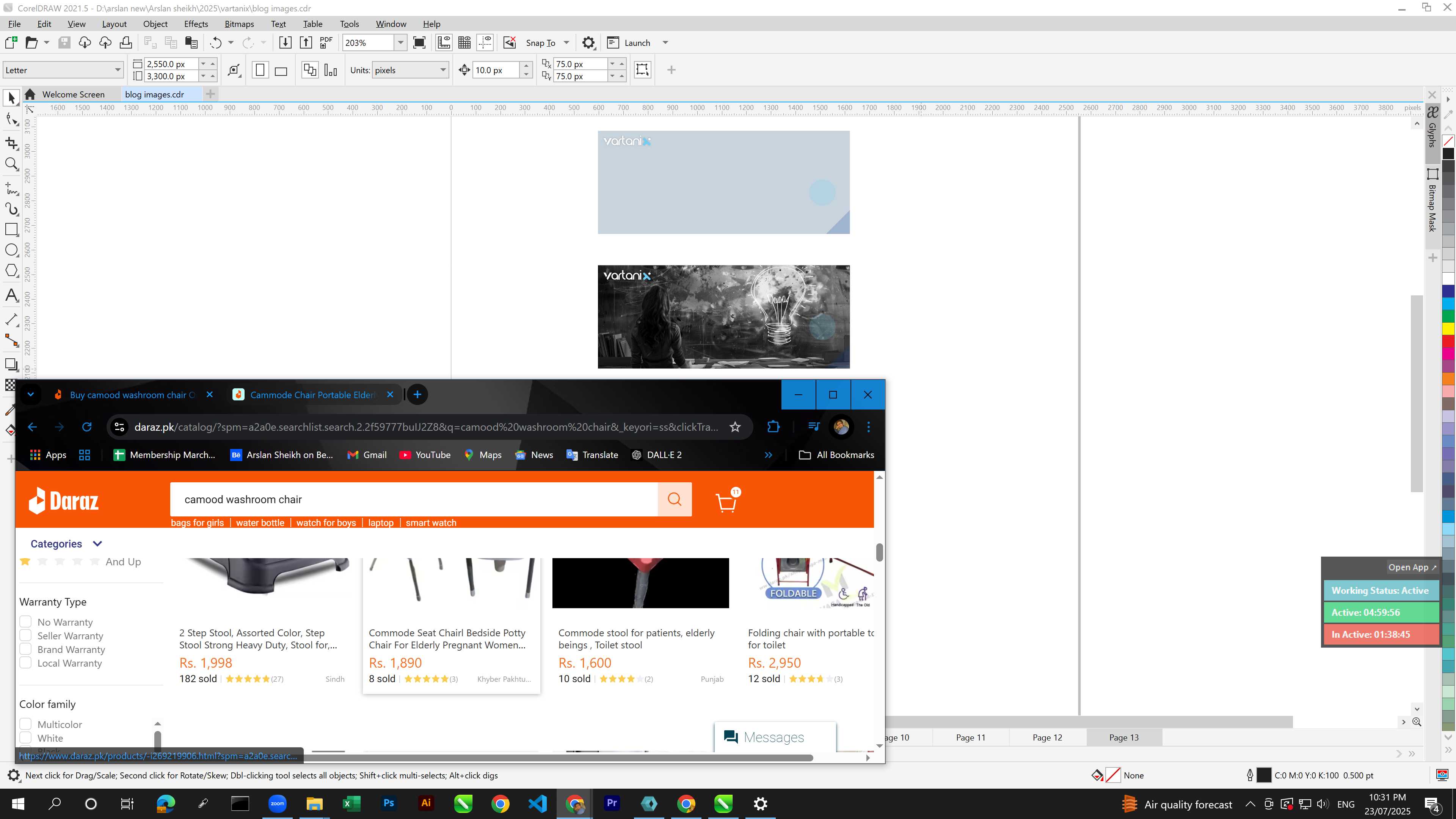Screen dimensions: 1456x819
Task: Click the water bottle suggestion link
Action: (260, 523)
